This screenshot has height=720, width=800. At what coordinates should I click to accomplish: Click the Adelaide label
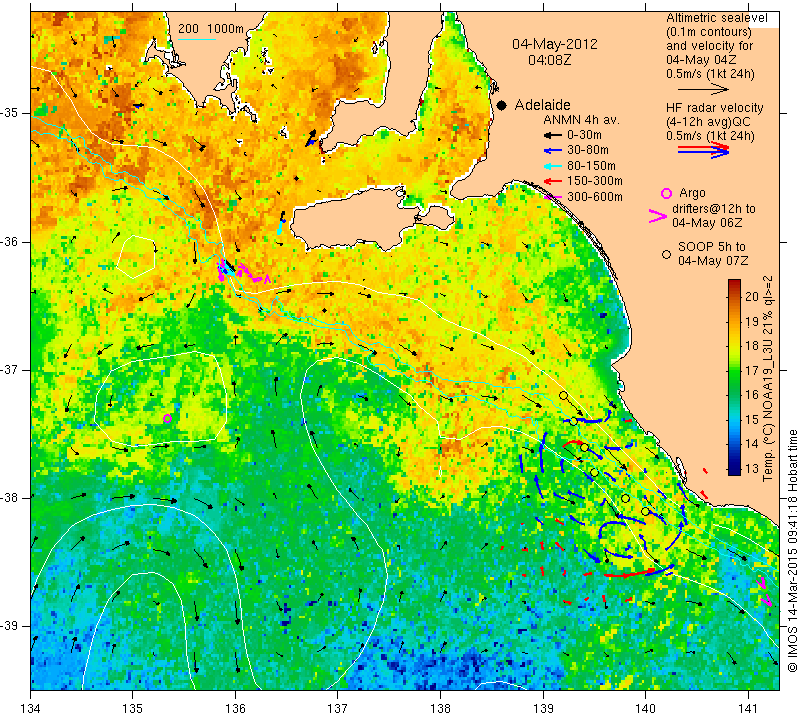click(x=542, y=105)
